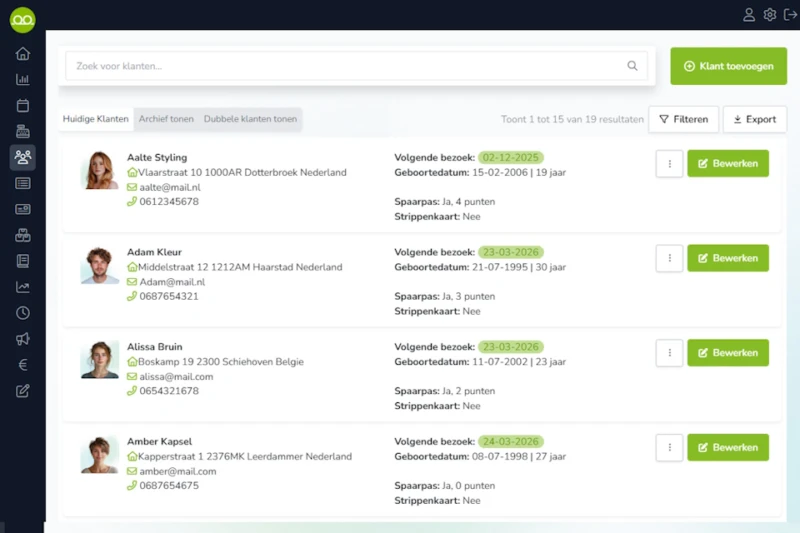Click Amber Kapsel's profile photo
Image resolution: width=800 pixels, height=533 pixels.
pos(100,455)
